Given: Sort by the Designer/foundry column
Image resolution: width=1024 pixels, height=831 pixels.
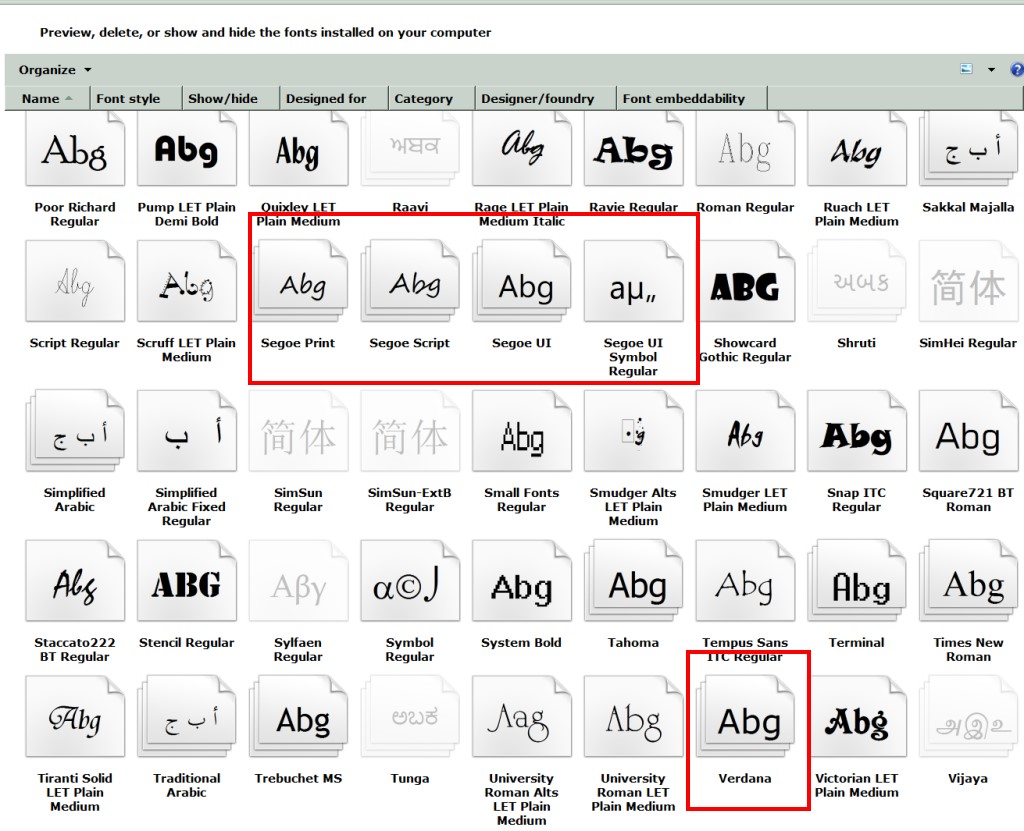Looking at the screenshot, I should pyautogui.click(x=545, y=99).
